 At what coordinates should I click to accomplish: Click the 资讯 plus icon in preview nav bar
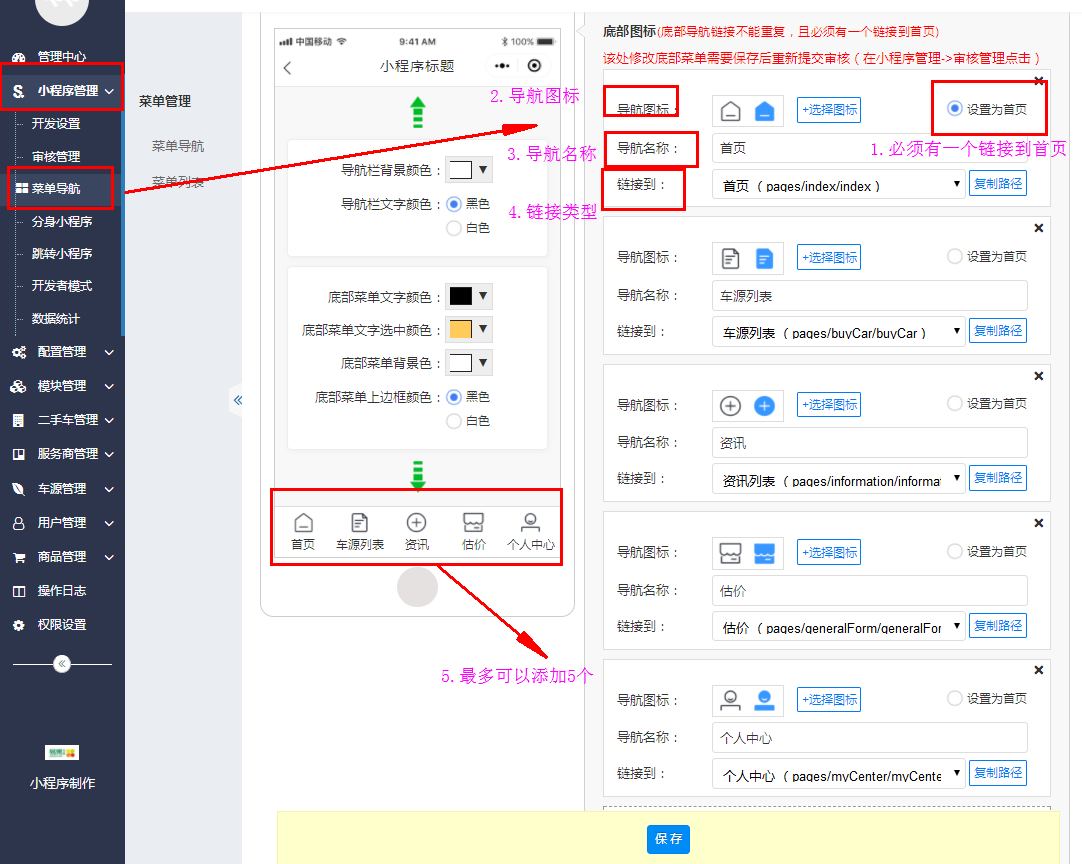tap(416, 521)
